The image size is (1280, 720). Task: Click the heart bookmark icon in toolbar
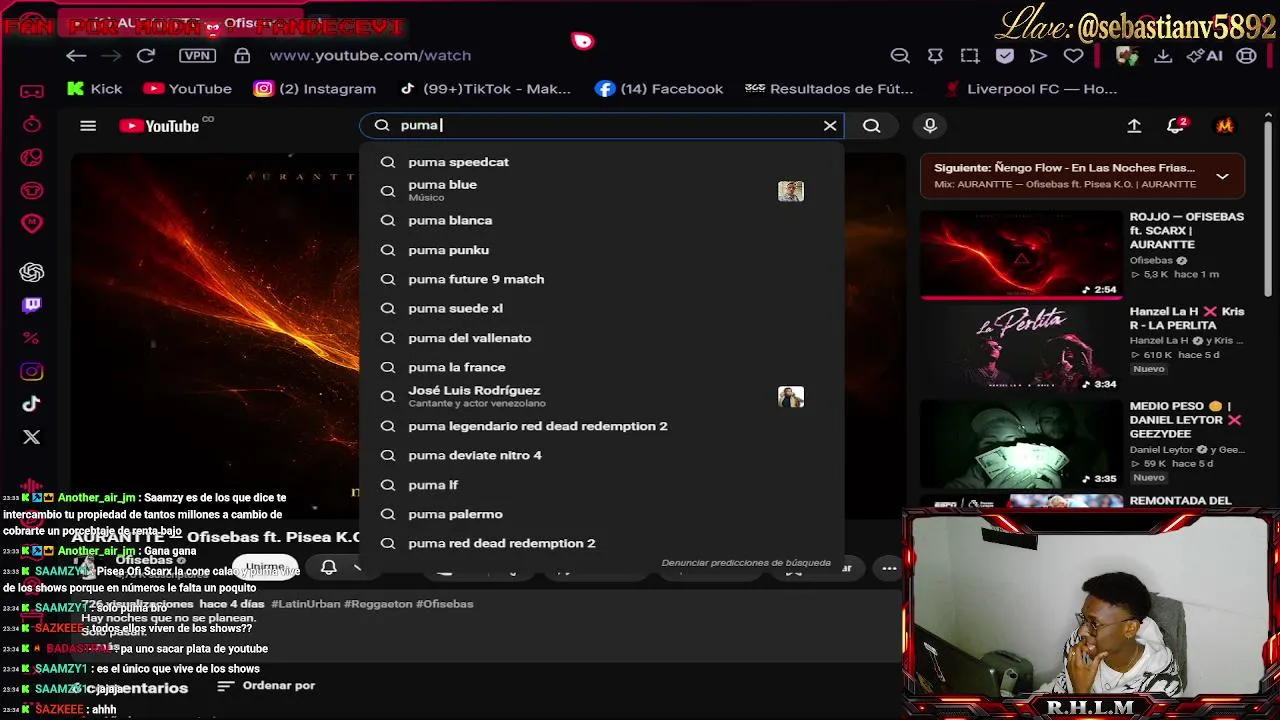(x=1073, y=56)
